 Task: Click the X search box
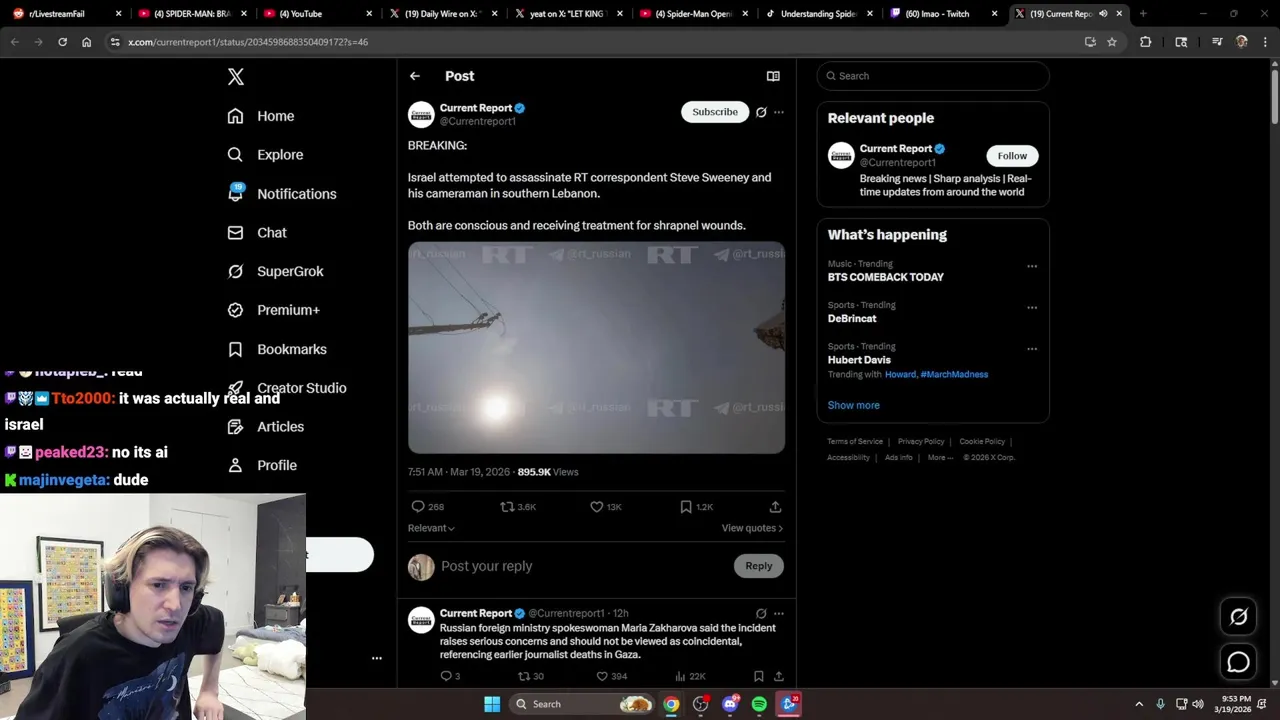[933, 76]
